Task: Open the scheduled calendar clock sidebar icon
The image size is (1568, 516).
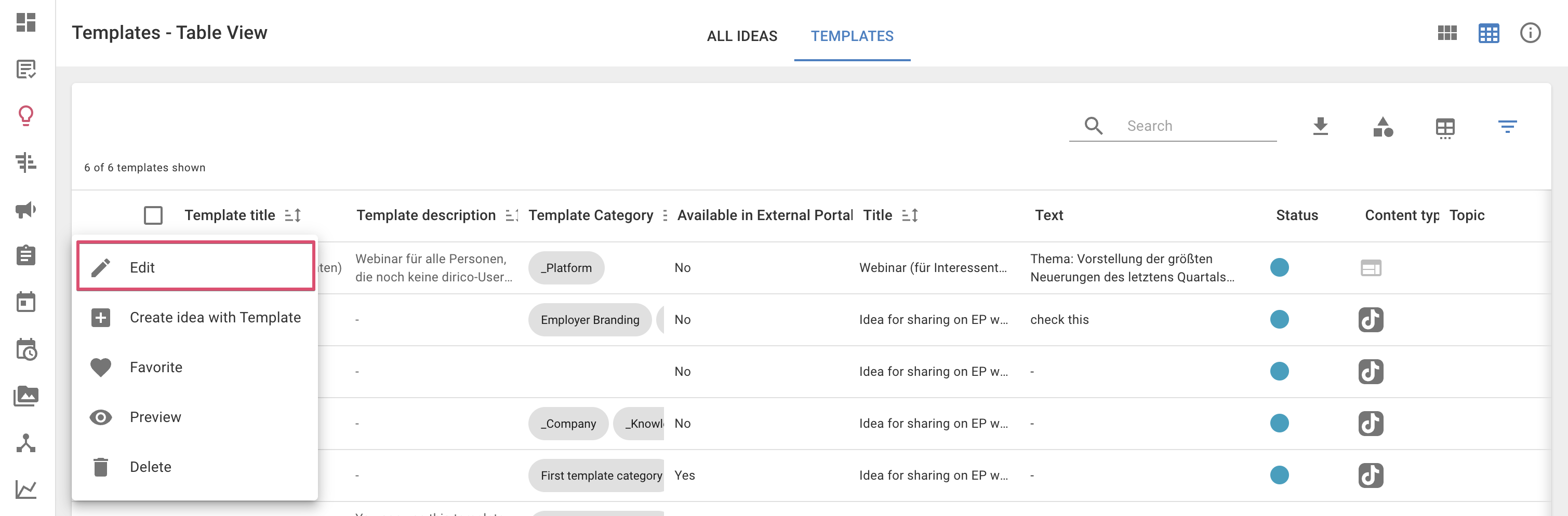Action: [x=25, y=349]
